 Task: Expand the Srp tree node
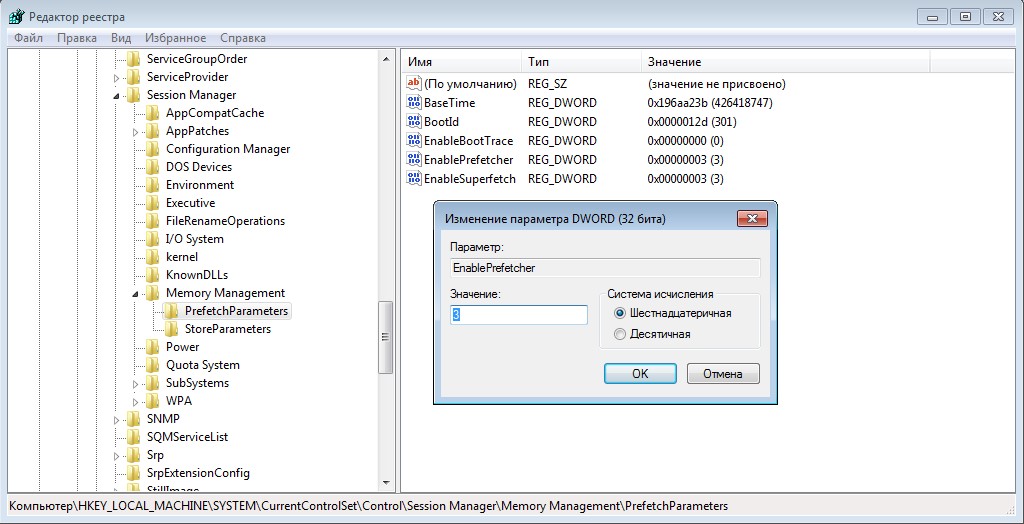point(116,455)
